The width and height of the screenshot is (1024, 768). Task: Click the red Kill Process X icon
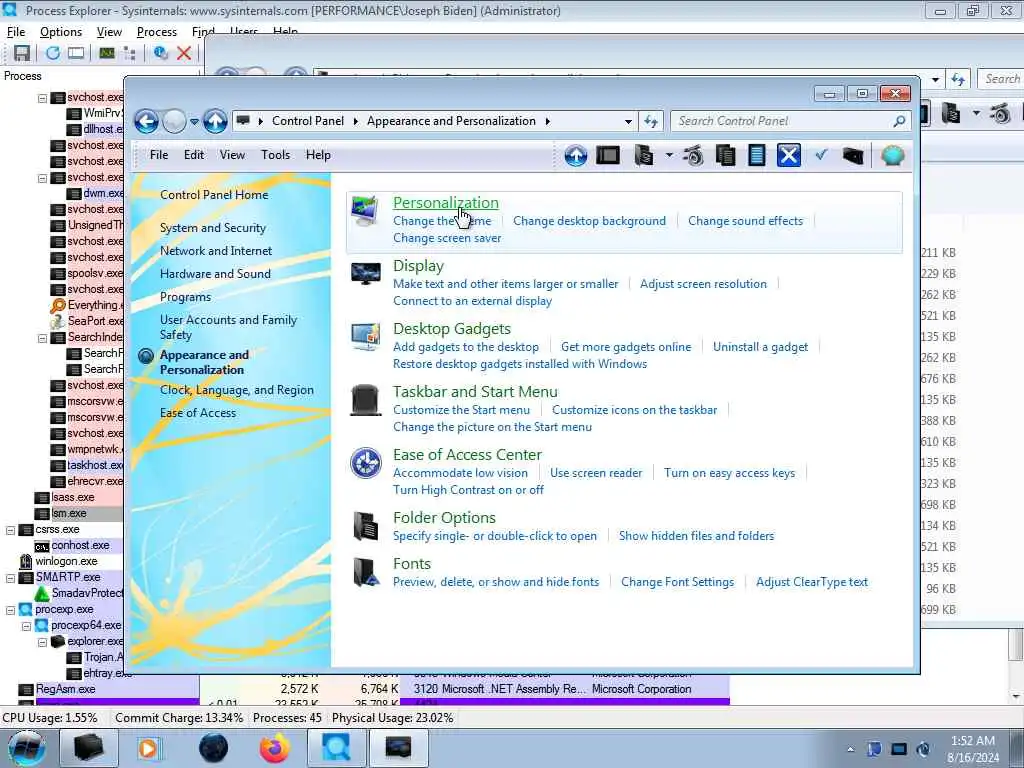[x=184, y=53]
